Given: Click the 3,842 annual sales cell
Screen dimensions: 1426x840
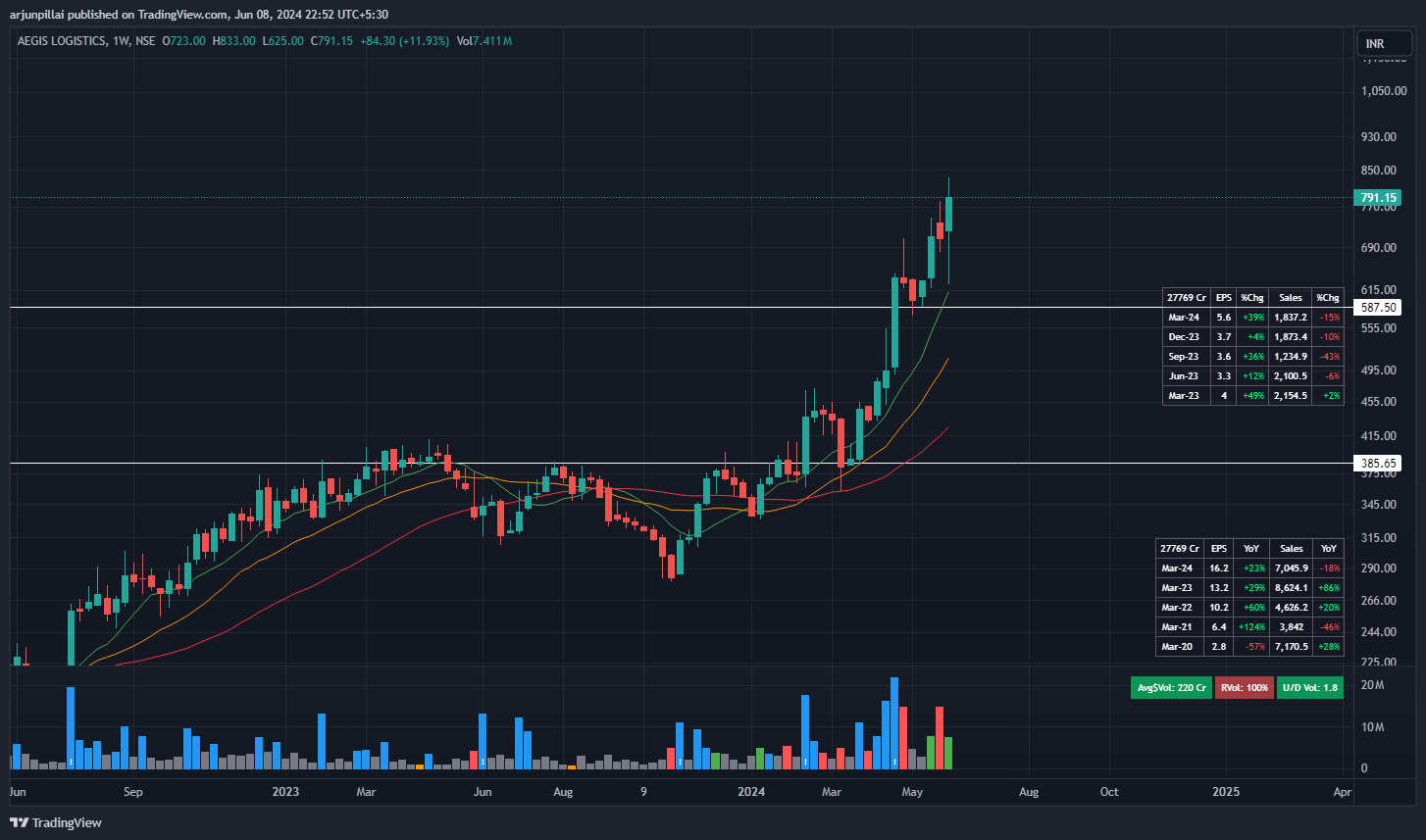Looking at the screenshot, I should click(x=1291, y=627).
